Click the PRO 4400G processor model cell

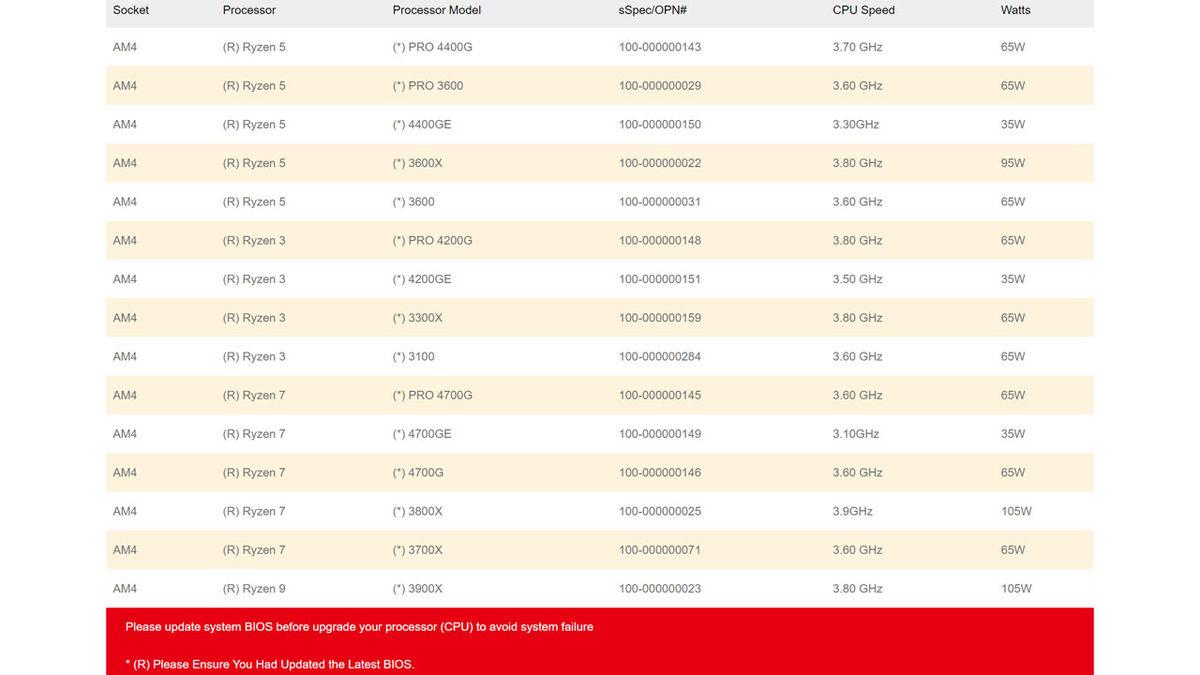[432, 47]
